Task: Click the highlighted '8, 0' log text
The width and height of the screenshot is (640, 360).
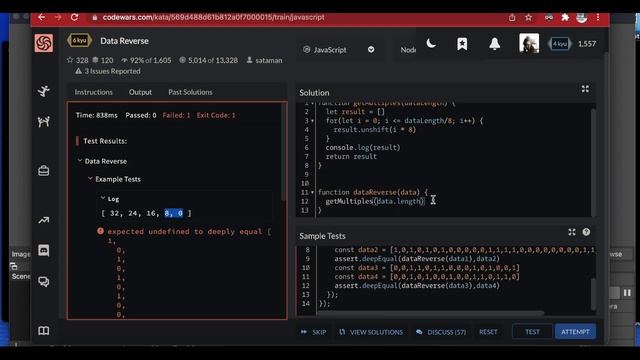Action: [x=173, y=213]
